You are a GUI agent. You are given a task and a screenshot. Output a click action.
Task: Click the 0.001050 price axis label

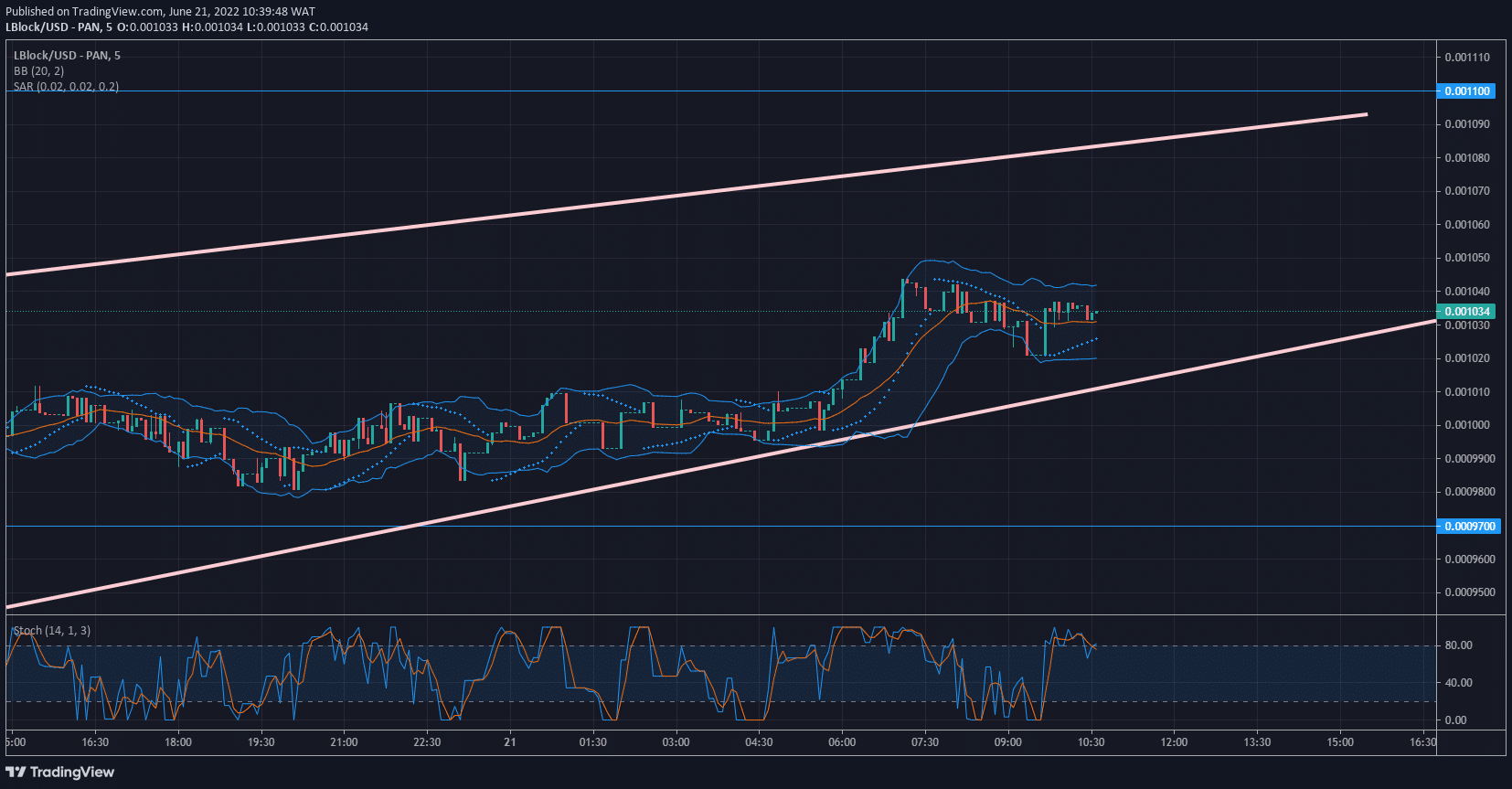click(x=1467, y=258)
